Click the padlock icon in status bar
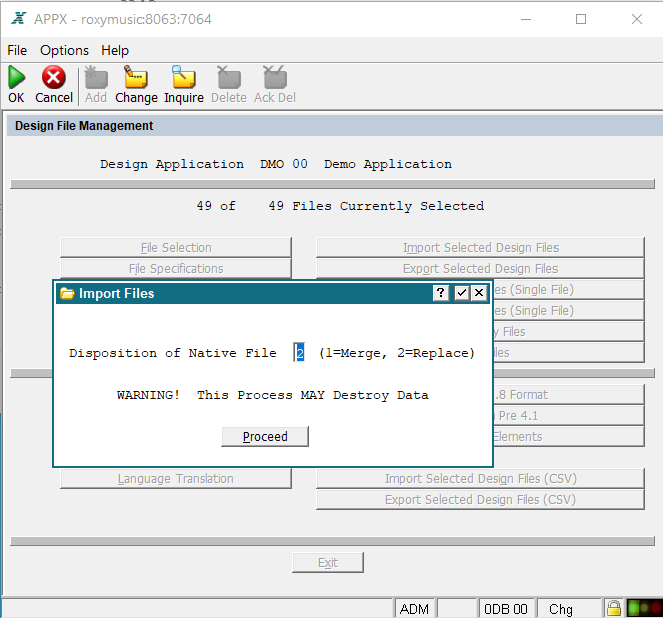 pyautogui.click(x=614, y=608)
